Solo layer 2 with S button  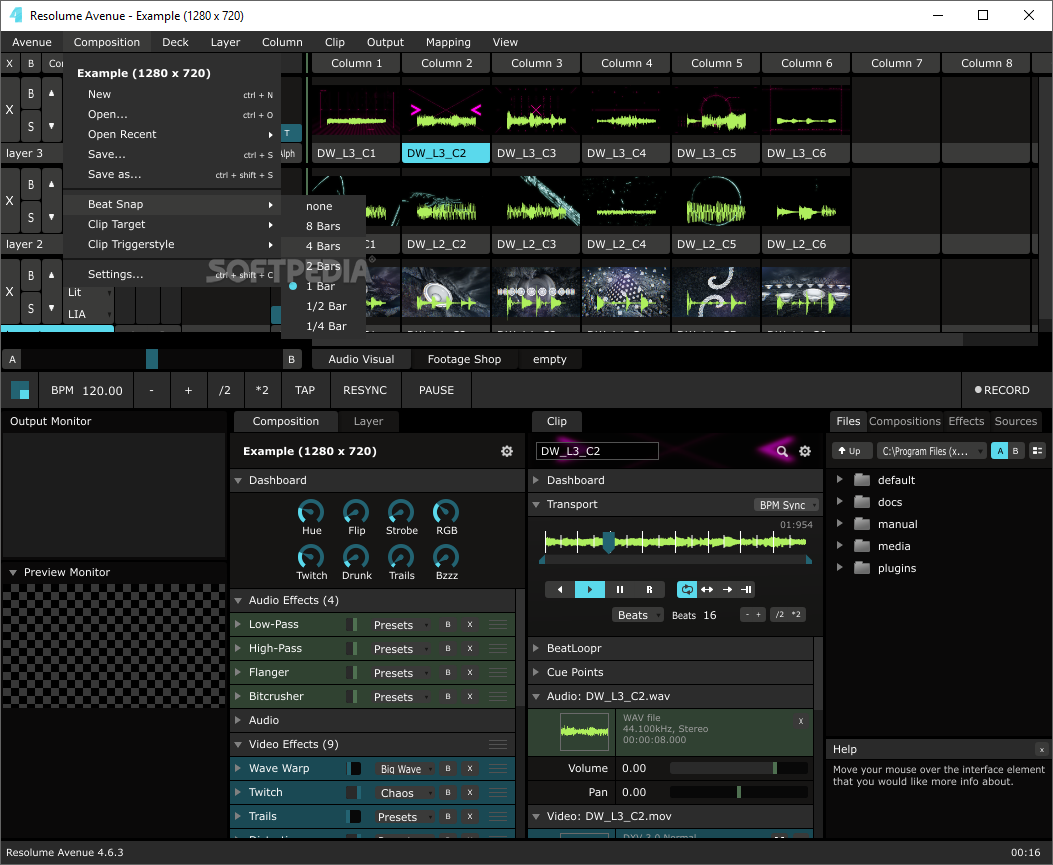31,216
